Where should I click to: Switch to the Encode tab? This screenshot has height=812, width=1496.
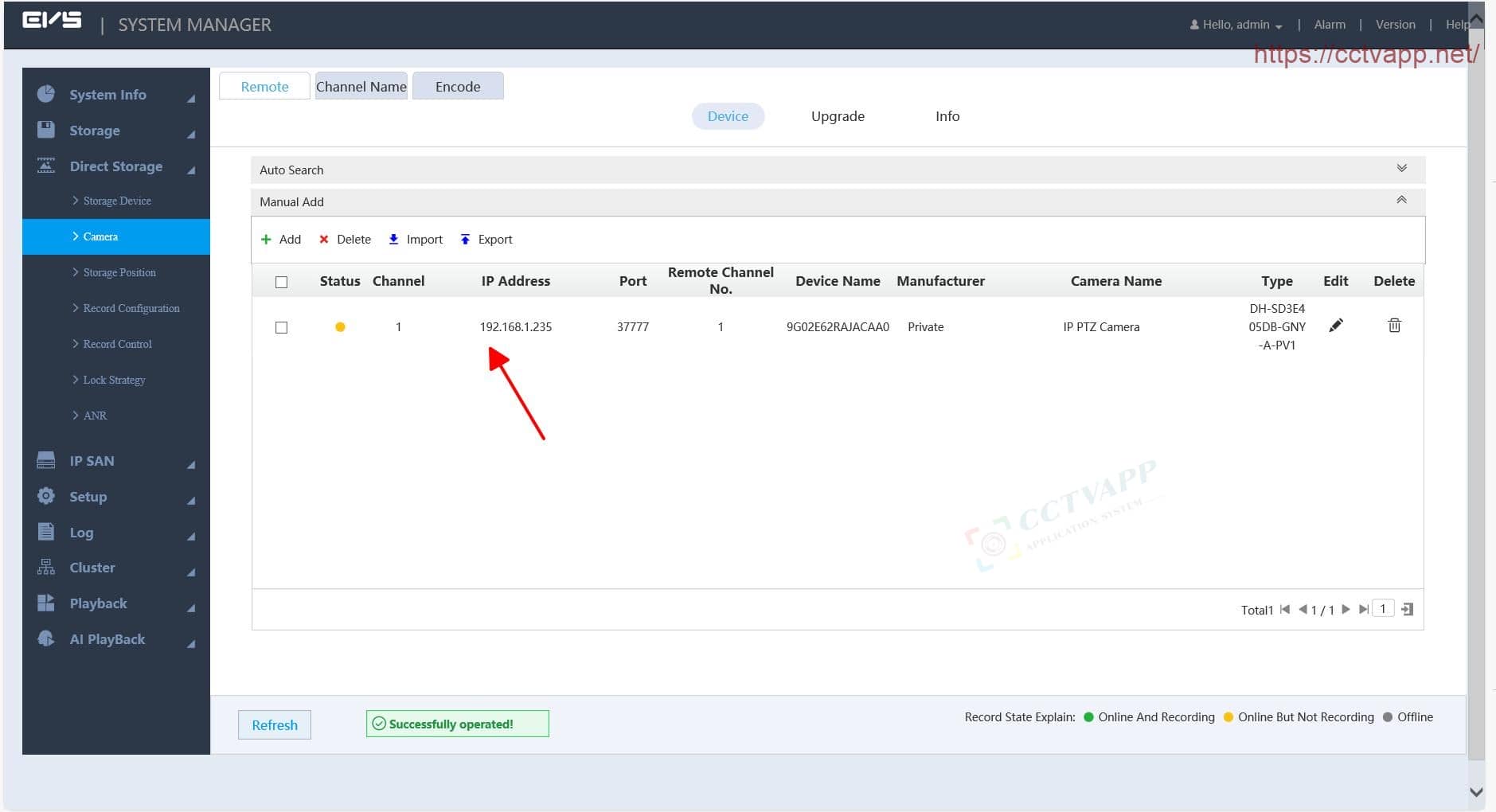tap(458, 87)
